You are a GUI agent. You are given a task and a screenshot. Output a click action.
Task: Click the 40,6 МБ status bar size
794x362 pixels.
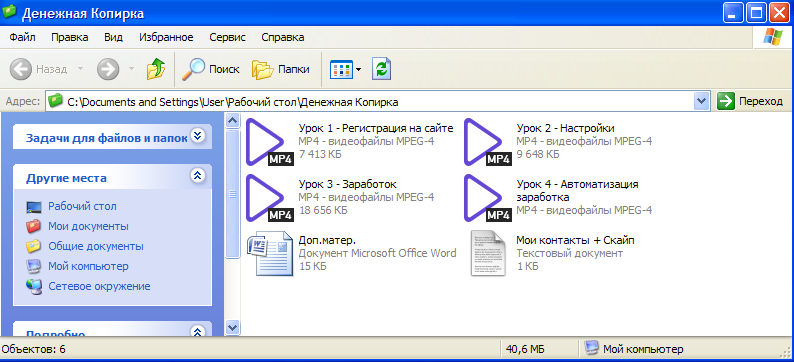tap(525, 349)
